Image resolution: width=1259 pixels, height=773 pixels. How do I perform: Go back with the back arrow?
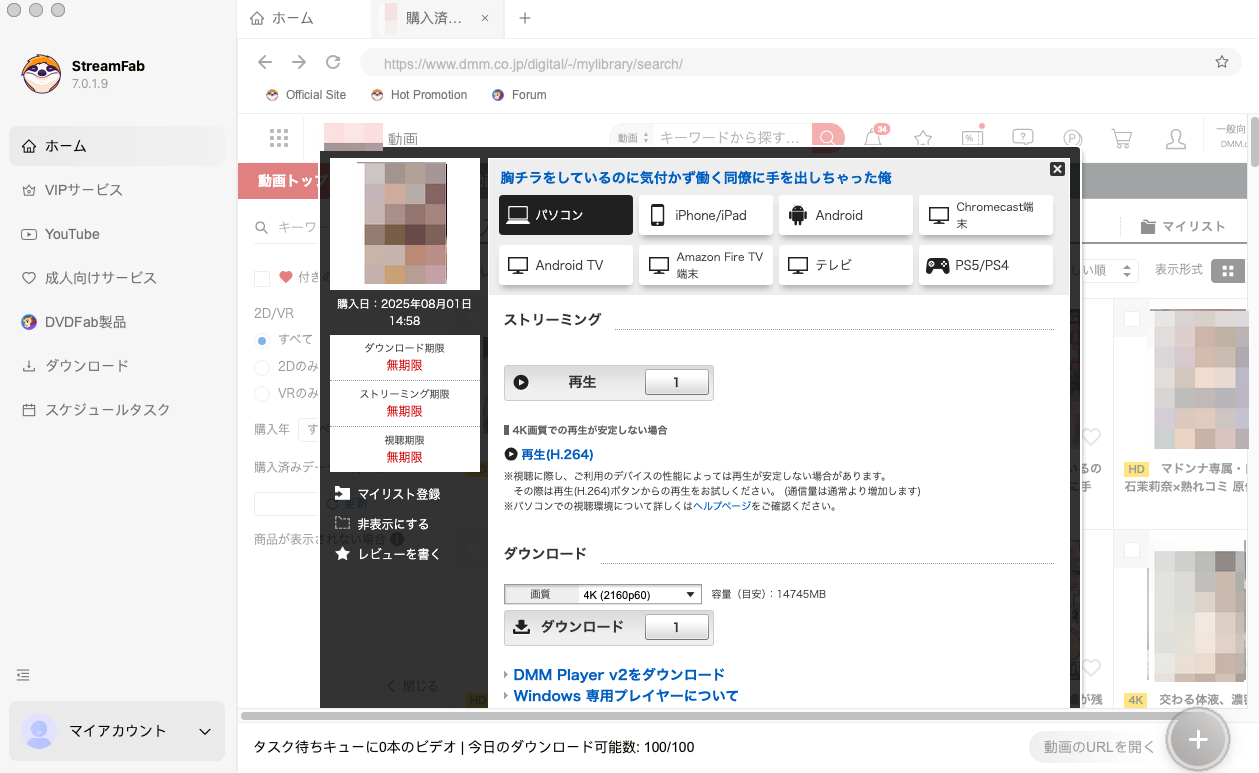pos(265,62)
